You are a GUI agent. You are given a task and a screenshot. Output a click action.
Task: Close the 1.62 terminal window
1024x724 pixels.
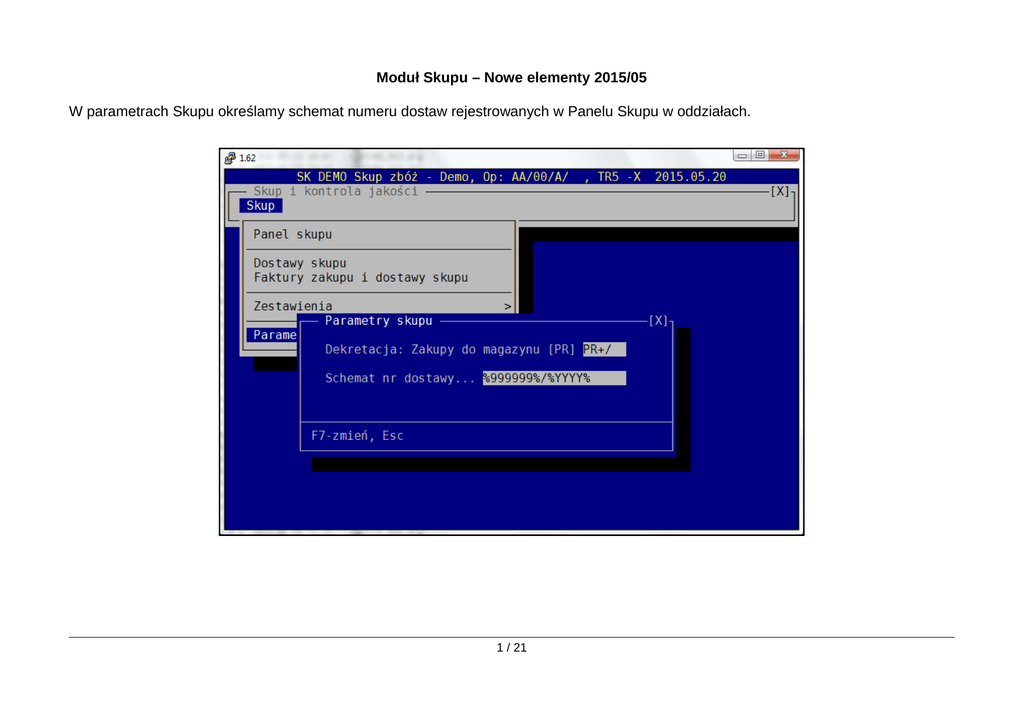784,155
